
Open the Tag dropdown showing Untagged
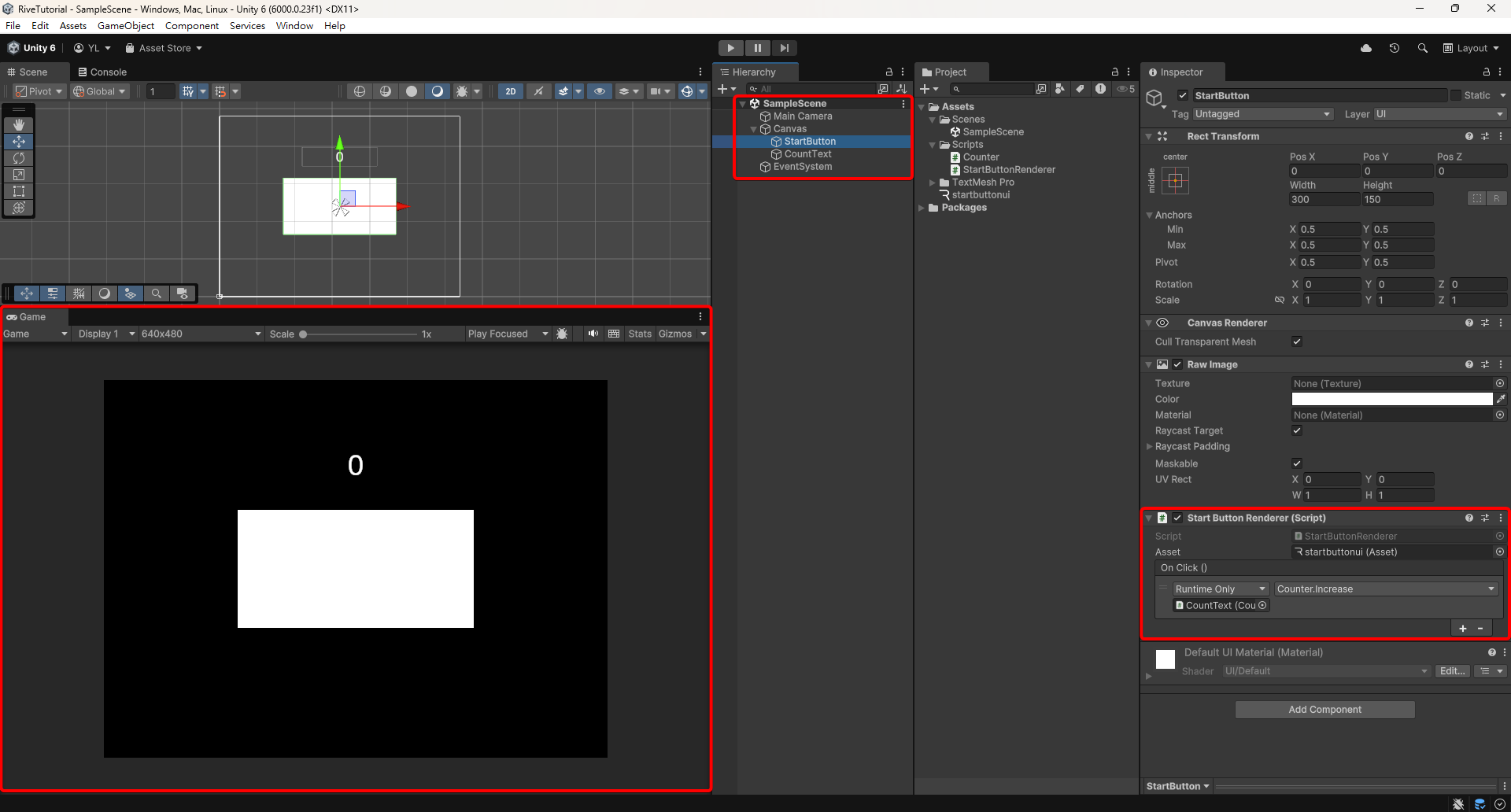(1262, 114)
